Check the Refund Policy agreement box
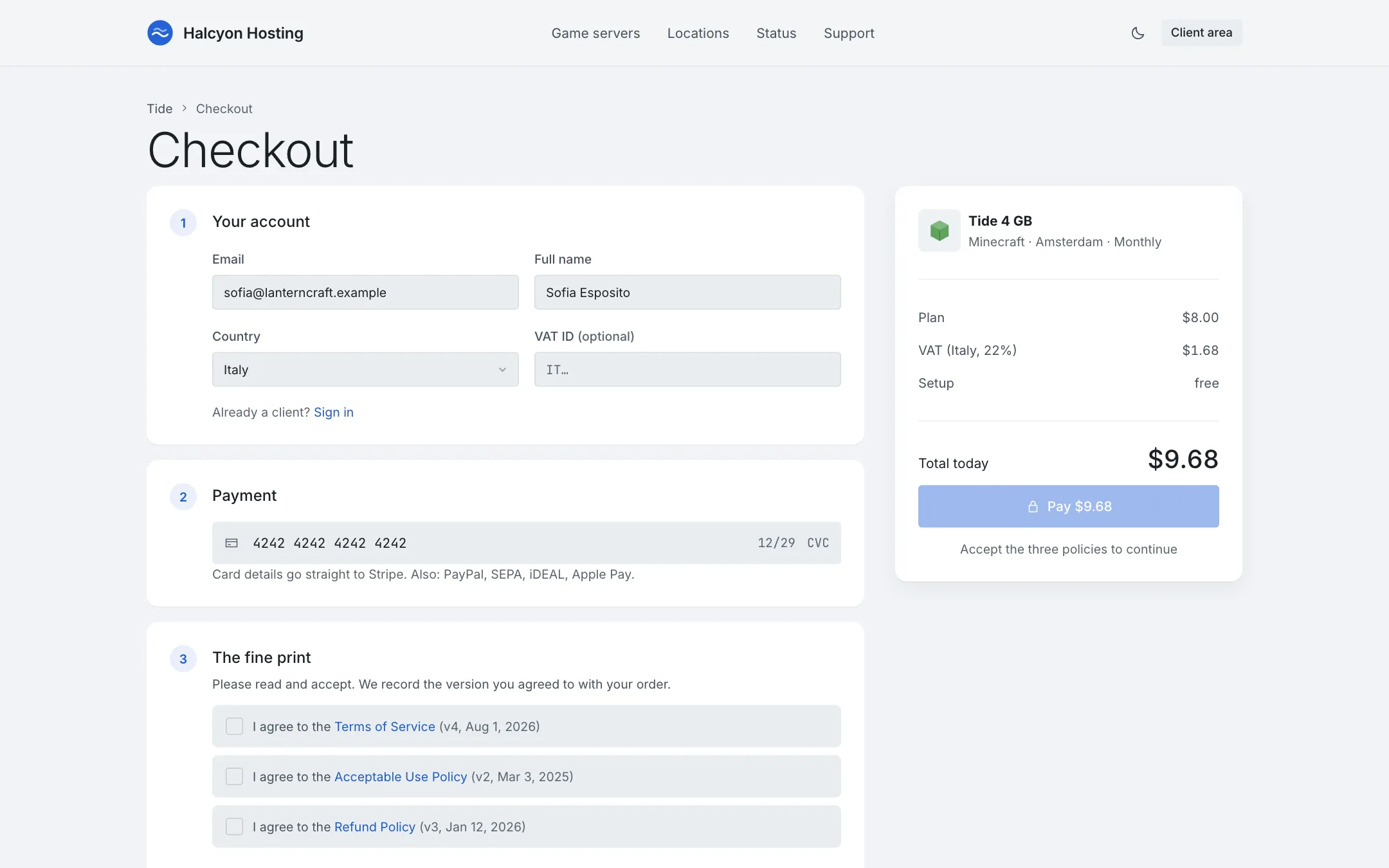1389x868 pixels. pos(235,827)
